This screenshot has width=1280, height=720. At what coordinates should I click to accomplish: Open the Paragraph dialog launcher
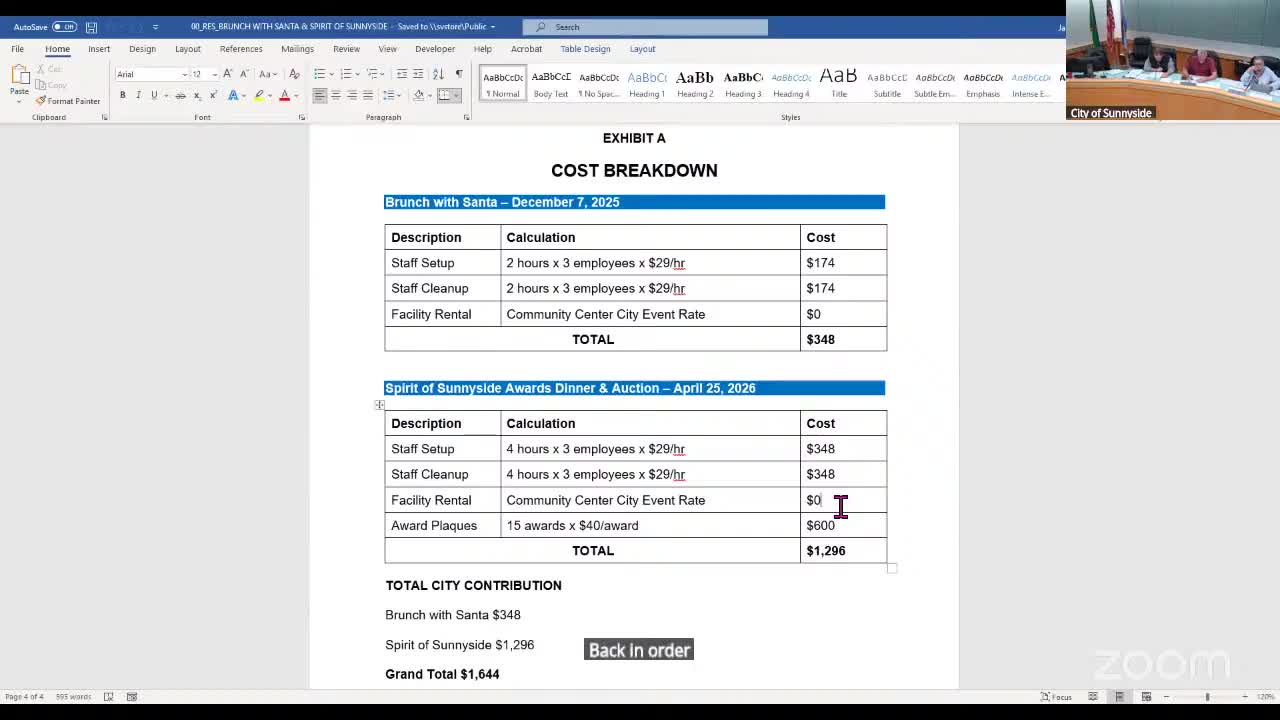466,118
